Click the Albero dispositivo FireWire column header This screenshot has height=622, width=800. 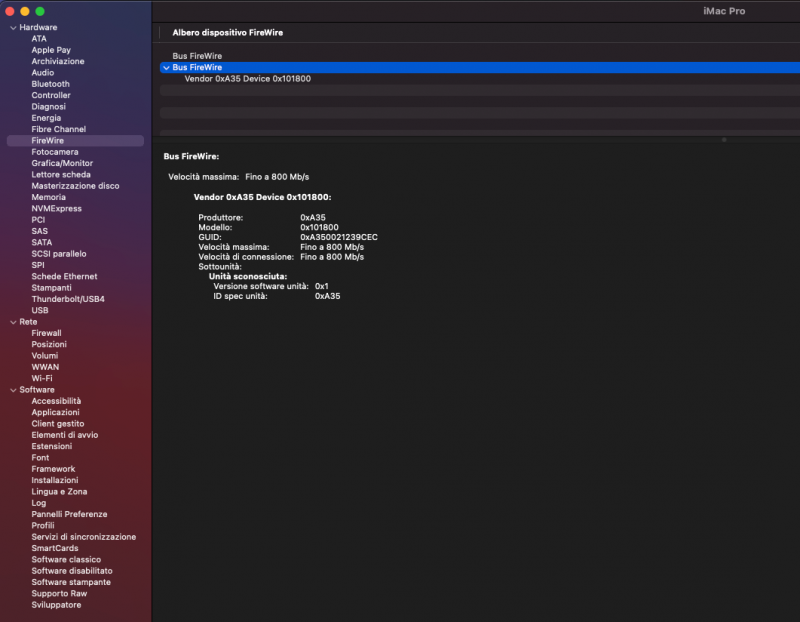[228, 33]
